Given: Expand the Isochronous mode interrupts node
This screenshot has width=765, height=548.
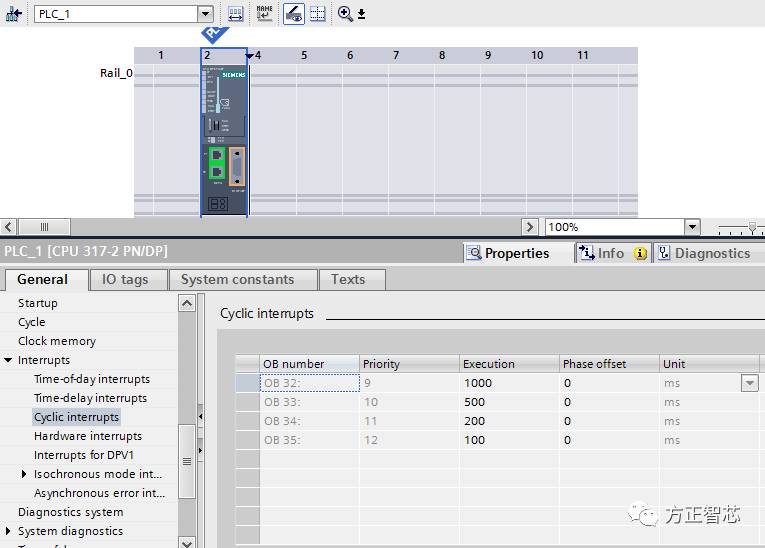Looking at the screenshot, I should tap(25, 474).
